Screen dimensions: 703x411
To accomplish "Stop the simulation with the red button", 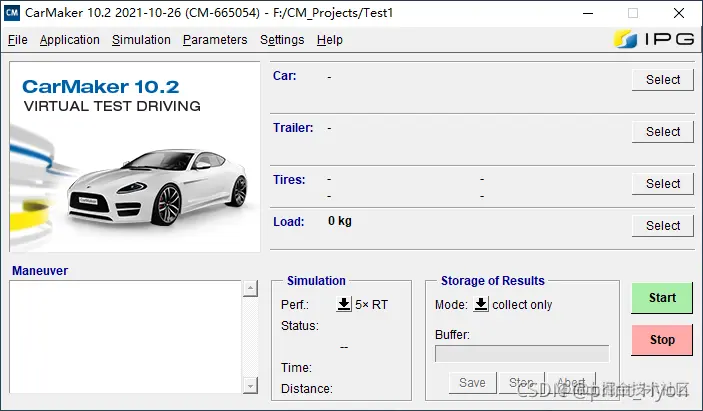I will [662, 340].
